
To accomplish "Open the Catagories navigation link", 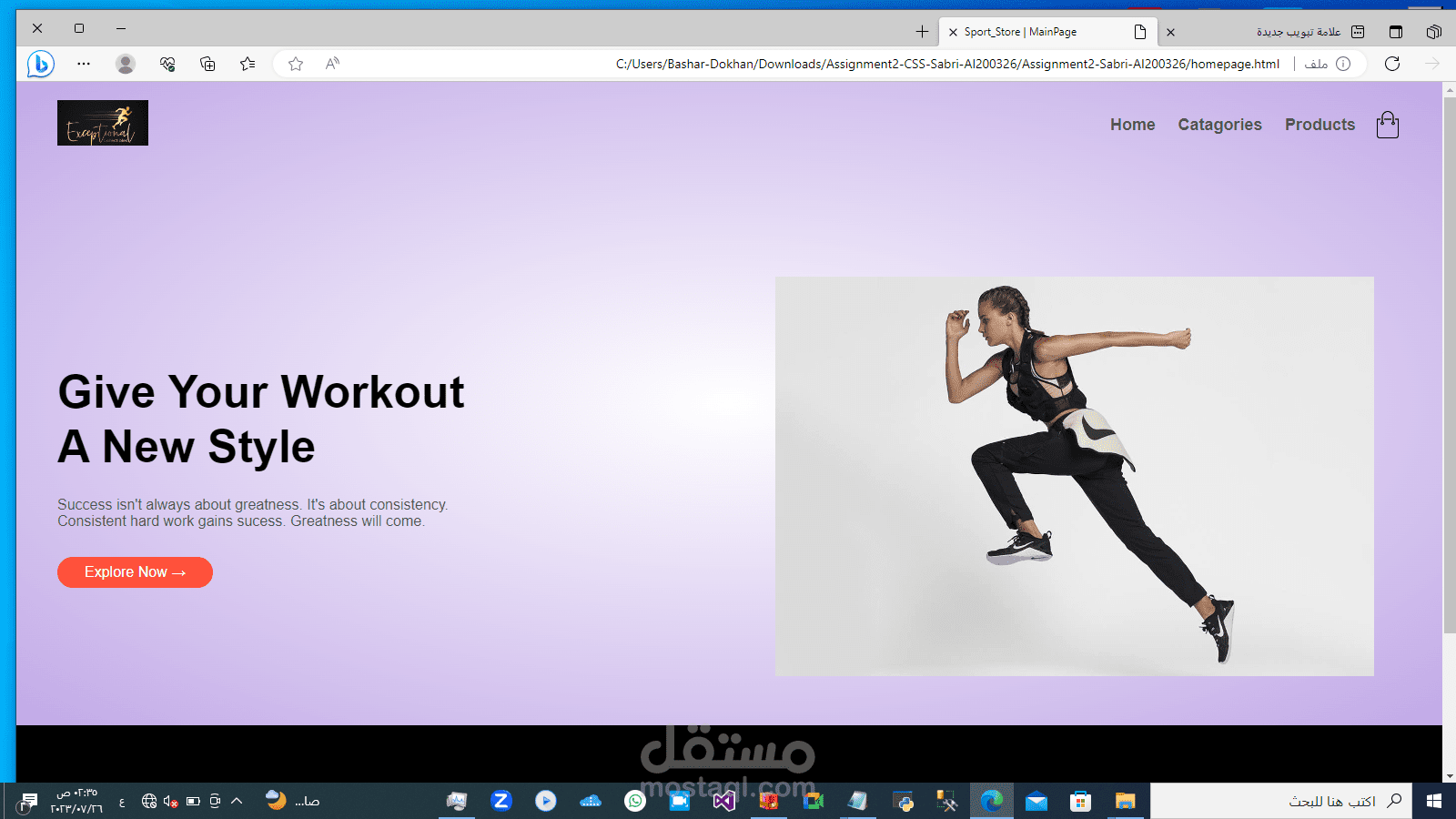I will pos(1219,125).
